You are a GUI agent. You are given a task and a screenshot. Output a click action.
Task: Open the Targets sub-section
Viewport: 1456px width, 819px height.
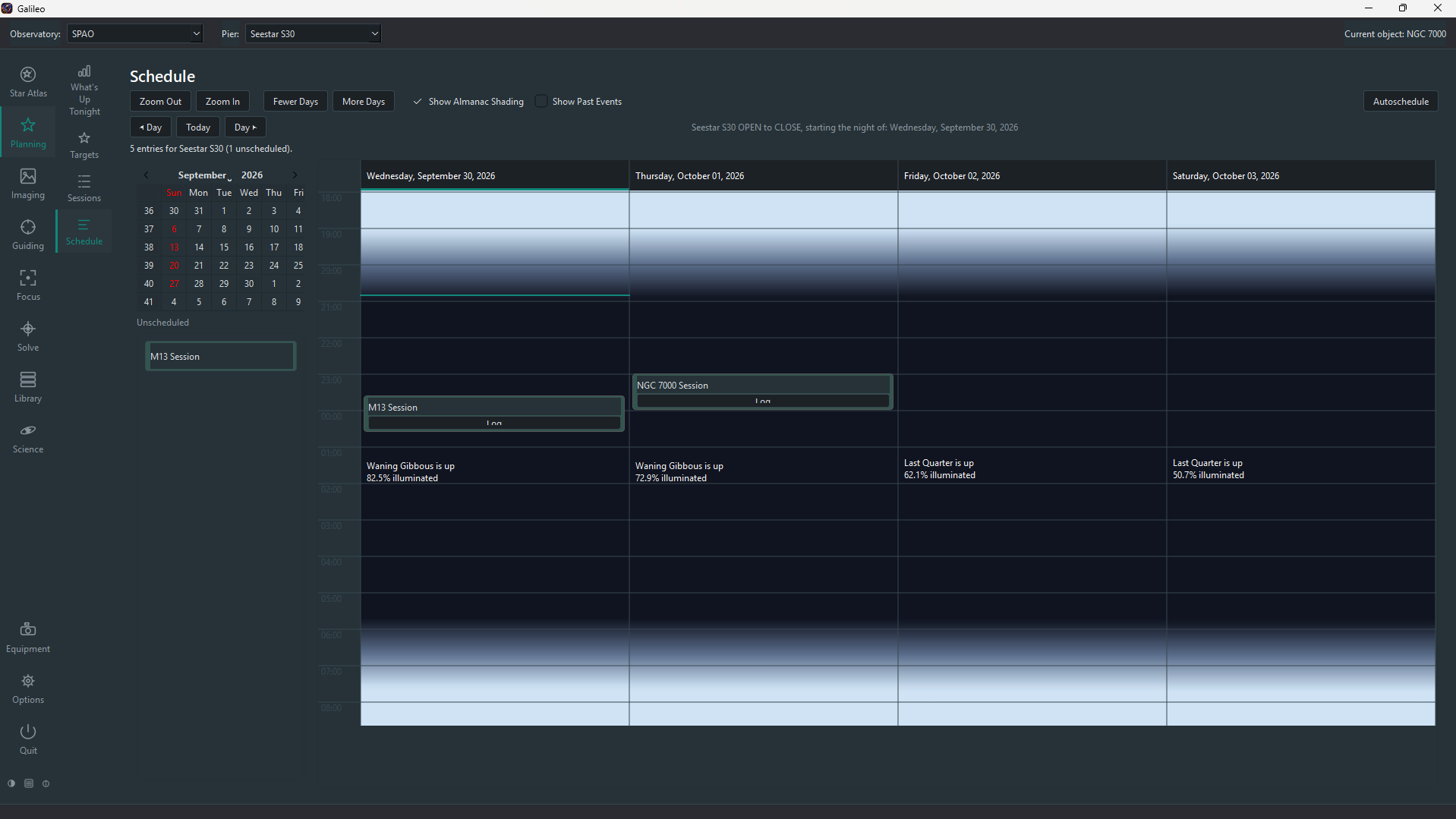click(84, 145)
